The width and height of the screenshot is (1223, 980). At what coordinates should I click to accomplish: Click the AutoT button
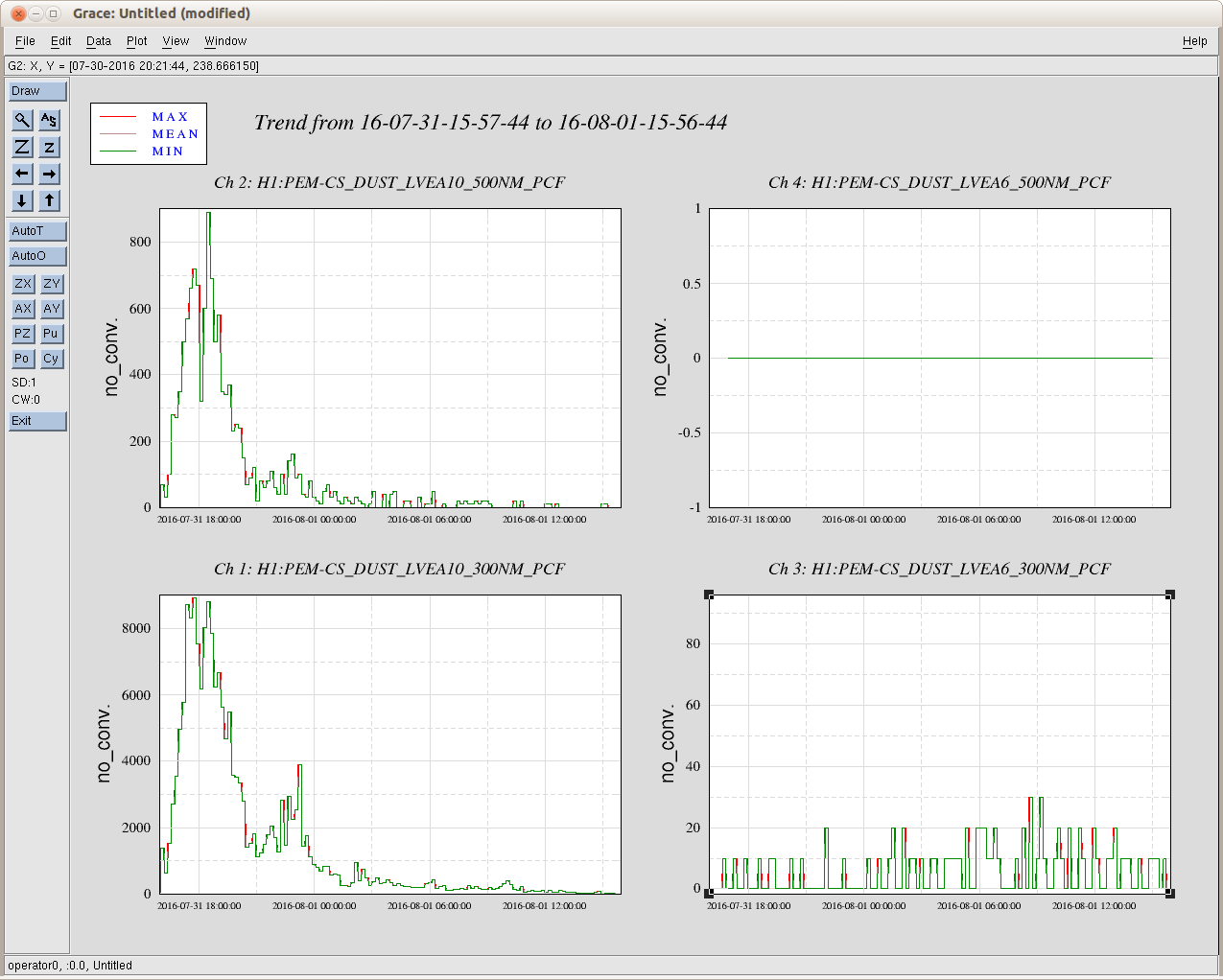(38, 231)
